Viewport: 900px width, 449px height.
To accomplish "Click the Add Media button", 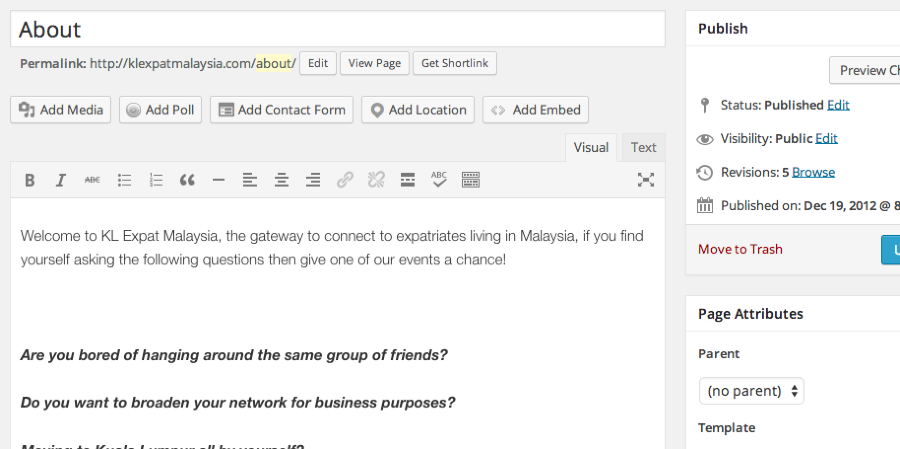I will (61, 110).
